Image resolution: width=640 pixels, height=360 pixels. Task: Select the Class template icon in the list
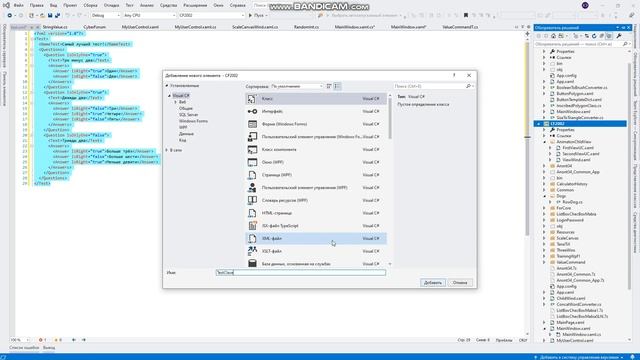[252, 99]
